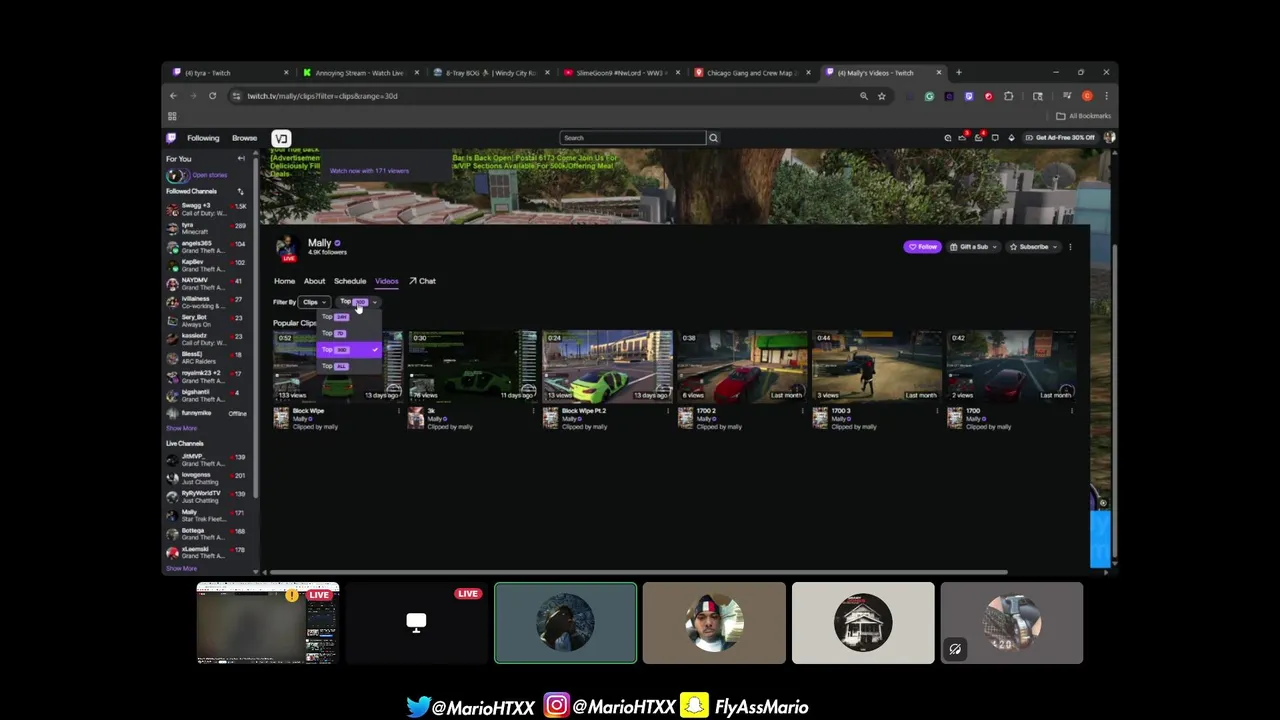Viewport: 1280px width, 720px height.
Task: Open the Browse nav link
Action: 244,138
